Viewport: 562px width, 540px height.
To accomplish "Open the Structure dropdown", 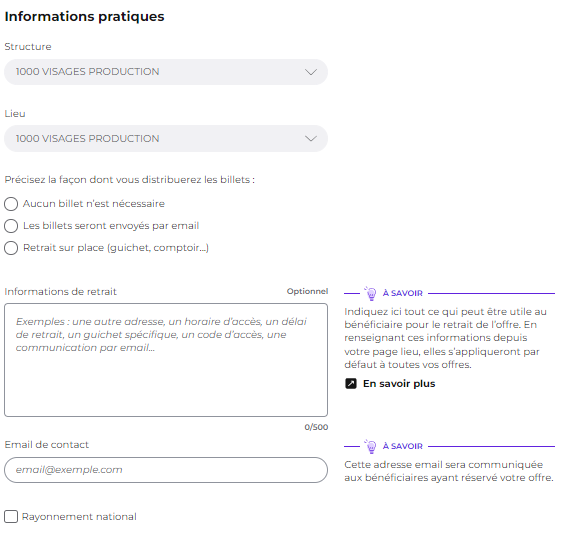I will pos(166,72).
